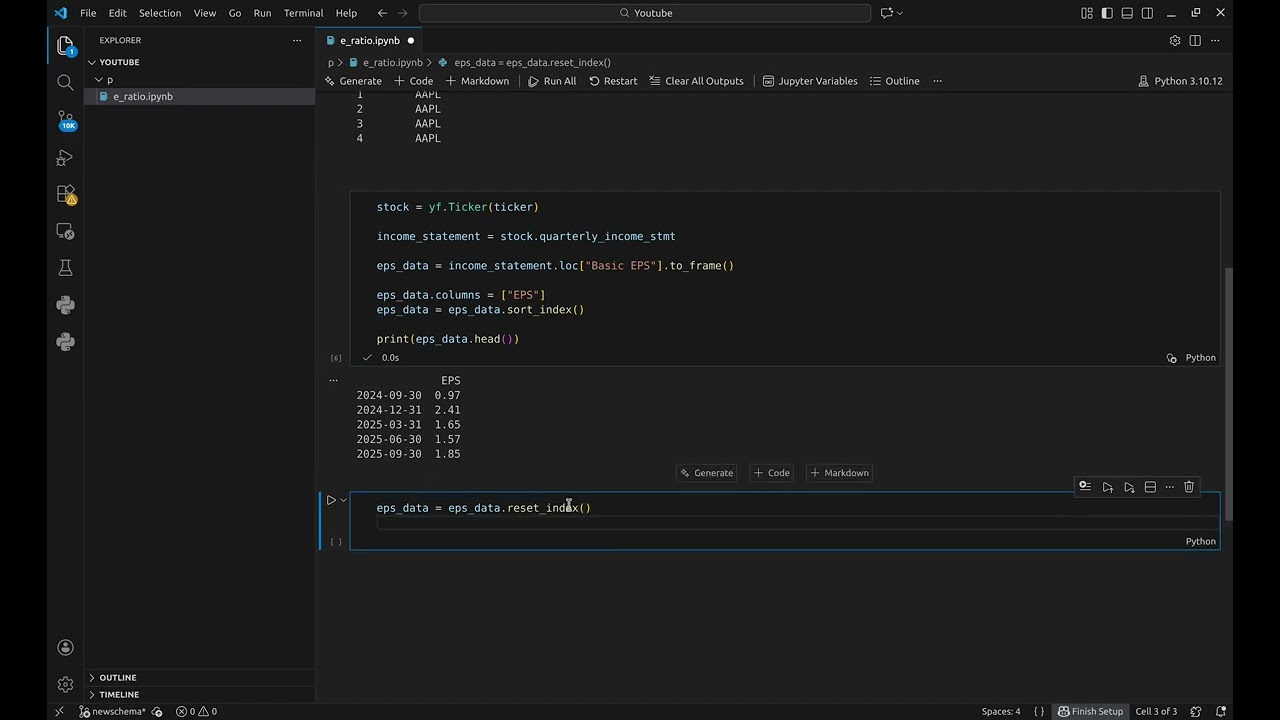Screen dimensions: 1280x720
Task: Open the Manage gear in the activity bar
Action: point(65,685)
